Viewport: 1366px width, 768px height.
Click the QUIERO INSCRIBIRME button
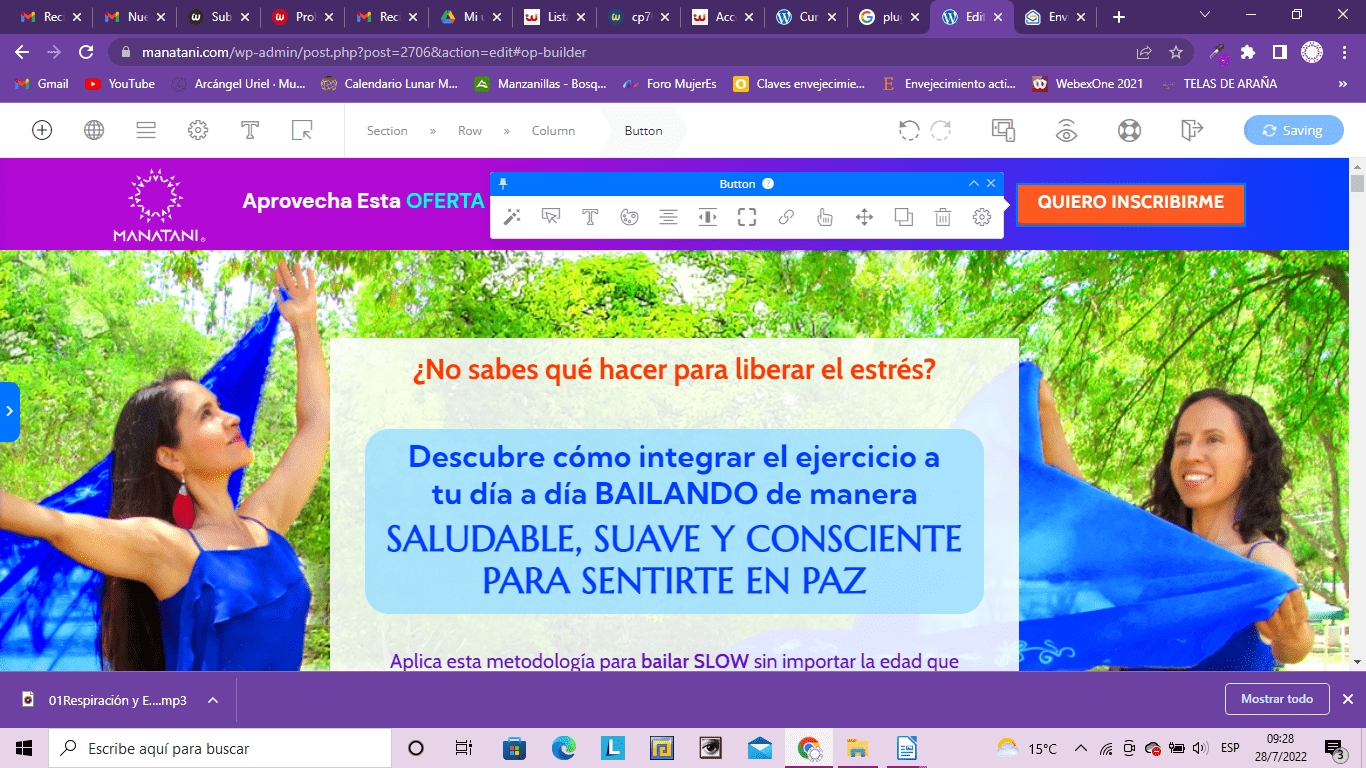tap(1131, 203)
